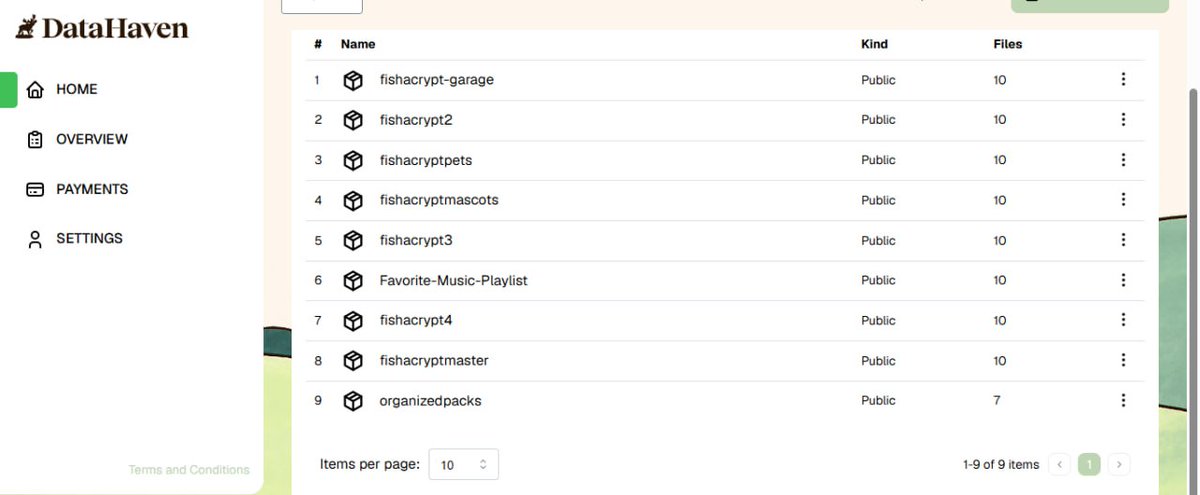Open the fishacrypt3 bucket name
Viewport: 1200px width, 495px height.
pos(416,240)
